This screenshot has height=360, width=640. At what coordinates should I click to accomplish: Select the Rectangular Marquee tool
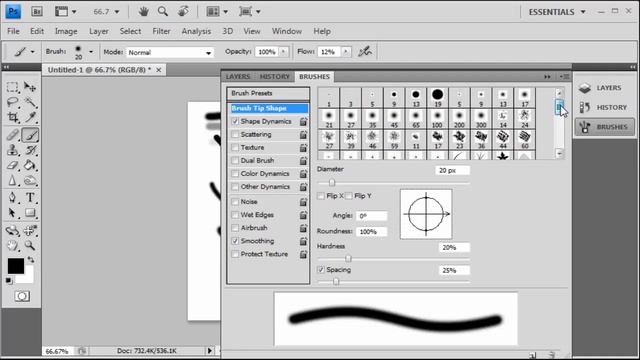tap(12, 87)
